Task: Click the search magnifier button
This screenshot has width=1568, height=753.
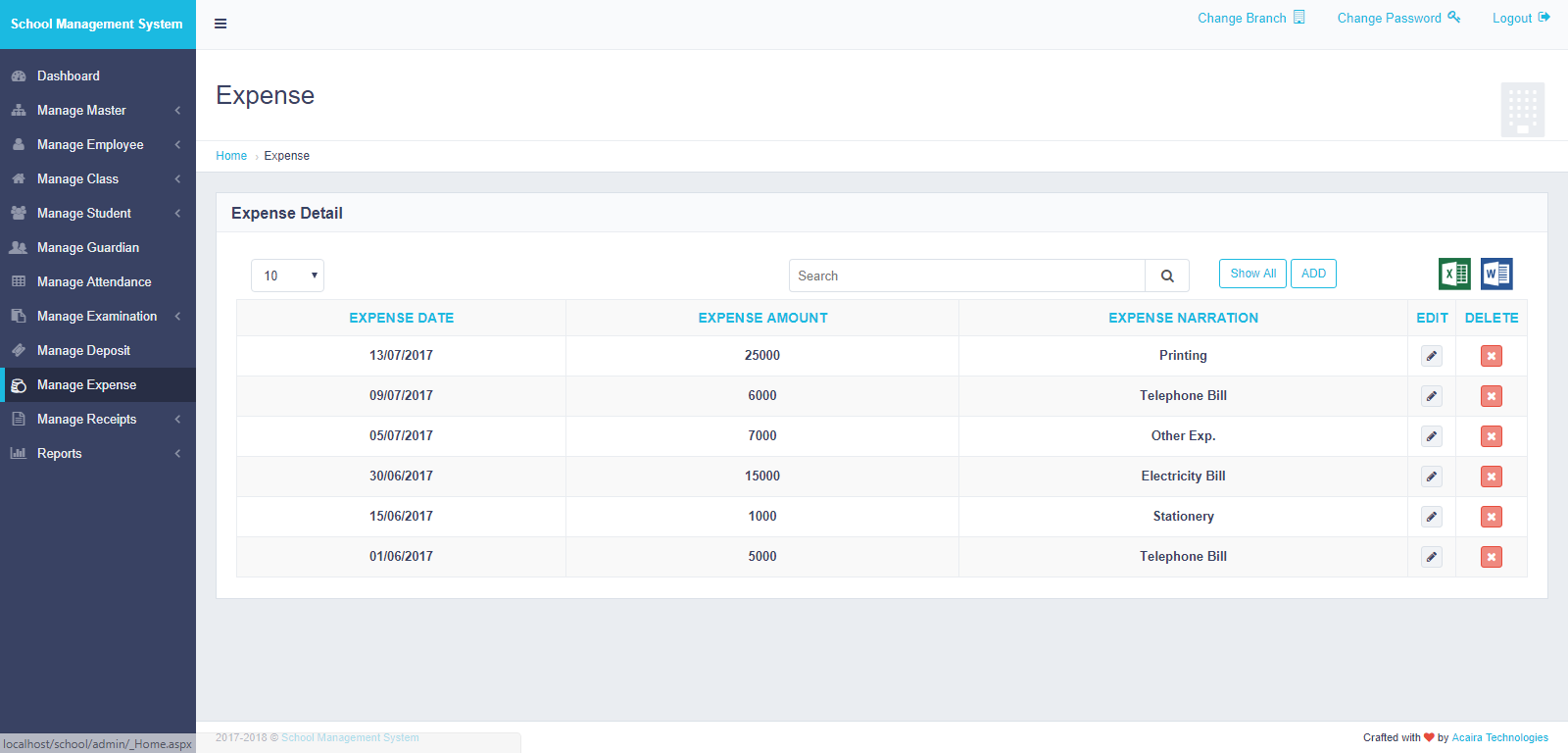Action: (1167, 276)
